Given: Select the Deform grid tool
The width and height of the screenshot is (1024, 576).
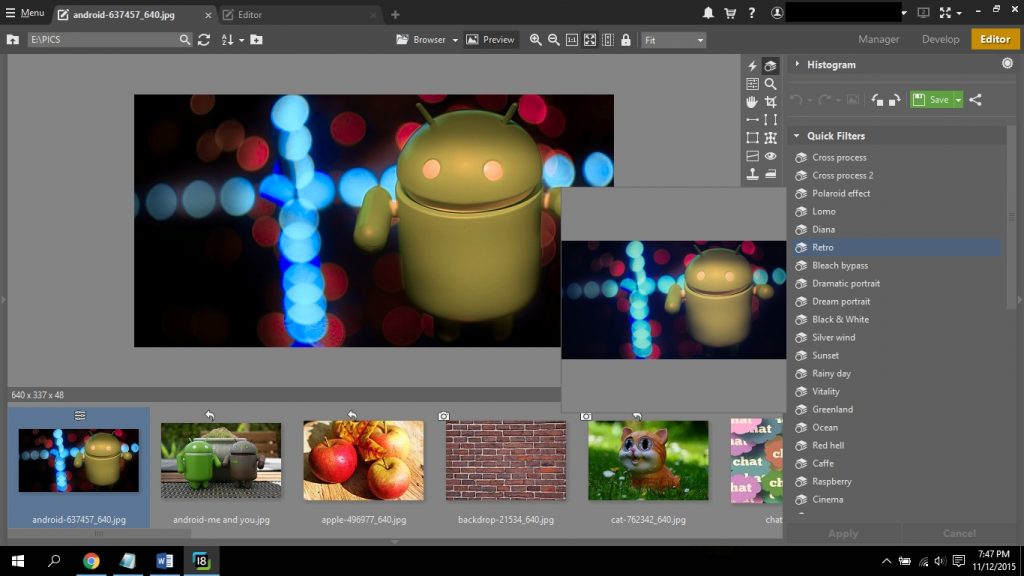Looking at the screenshot, I should point(771,138).
